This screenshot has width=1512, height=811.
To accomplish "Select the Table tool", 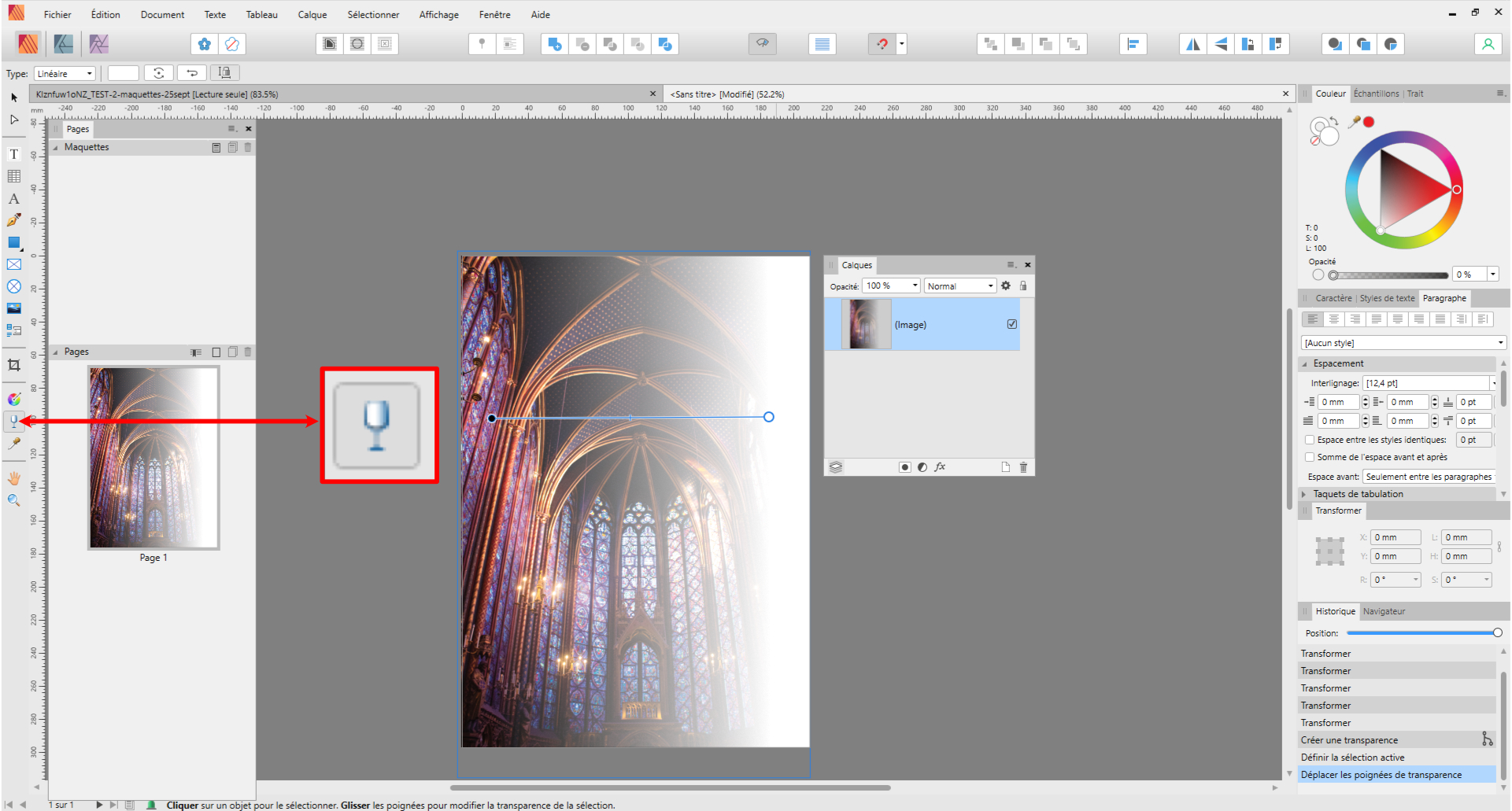I will tap(14, 176).
